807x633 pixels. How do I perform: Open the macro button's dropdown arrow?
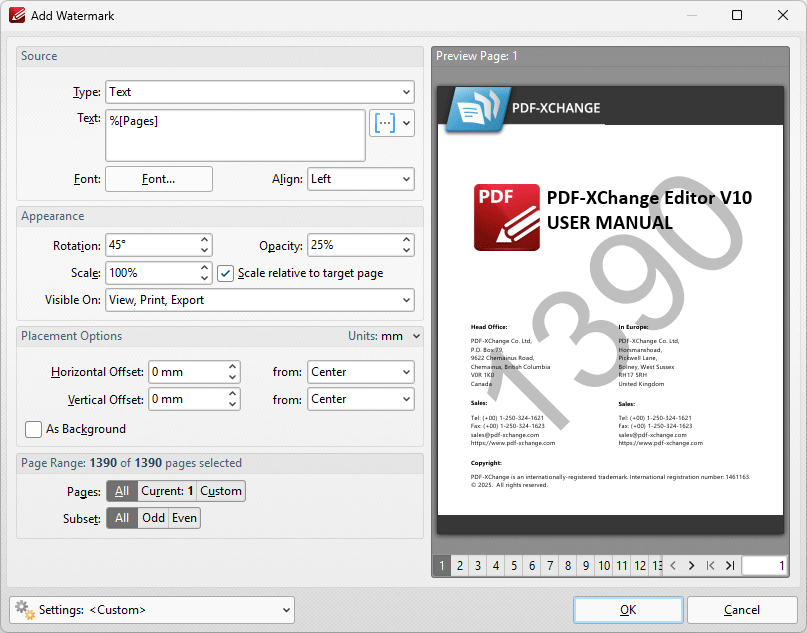coord(407,123)
